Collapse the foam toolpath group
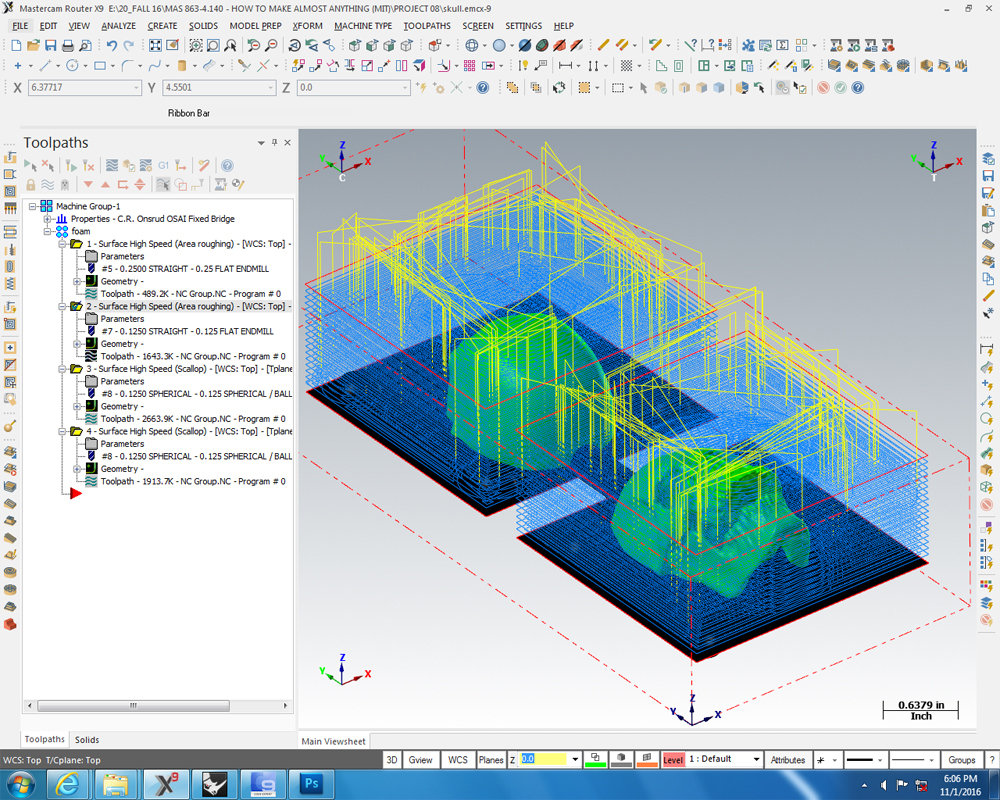1000x800 pixels. tap(47, 232)
